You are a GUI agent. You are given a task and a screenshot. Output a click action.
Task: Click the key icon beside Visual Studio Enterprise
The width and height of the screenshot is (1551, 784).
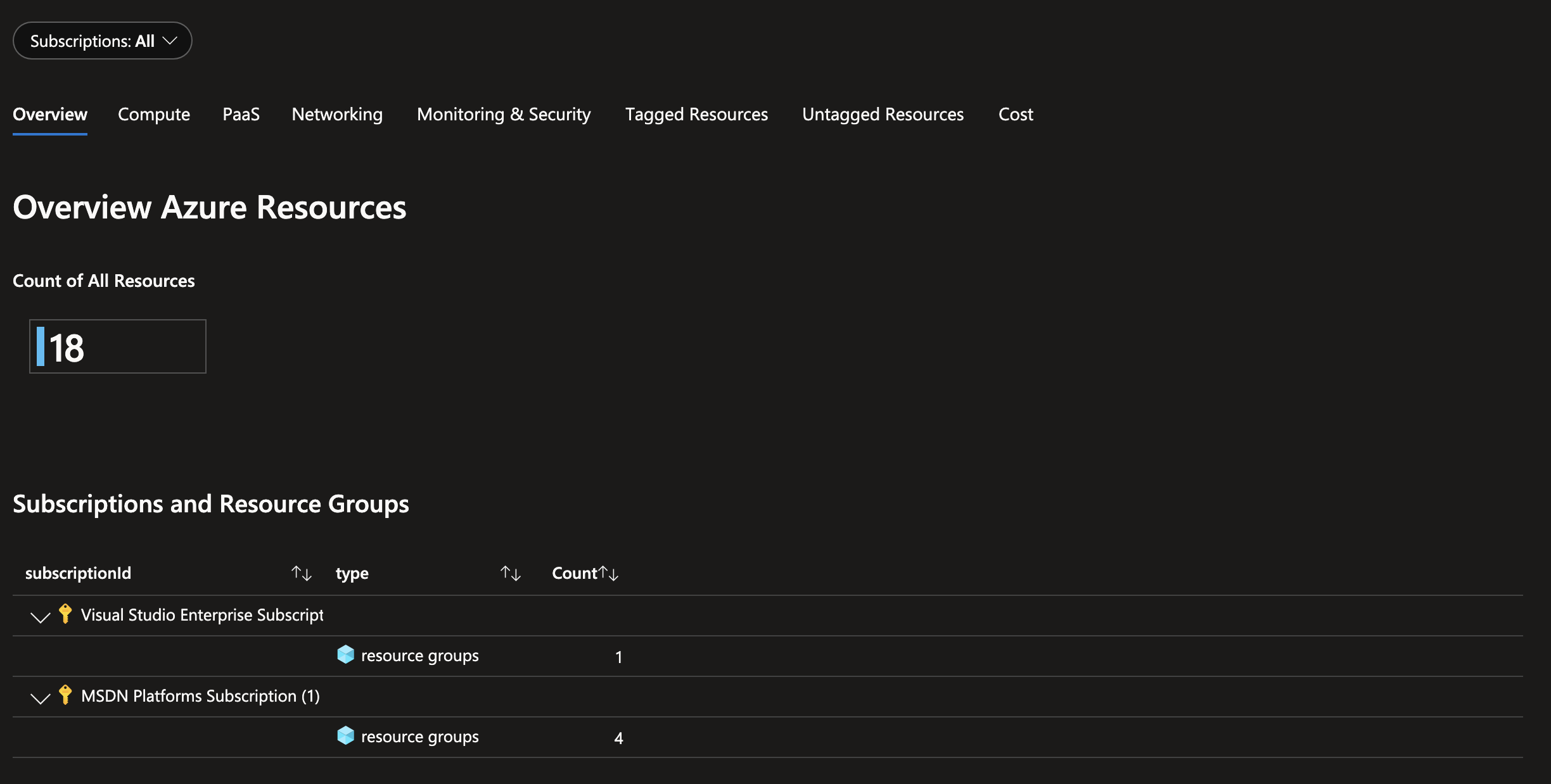coord(65,614)
